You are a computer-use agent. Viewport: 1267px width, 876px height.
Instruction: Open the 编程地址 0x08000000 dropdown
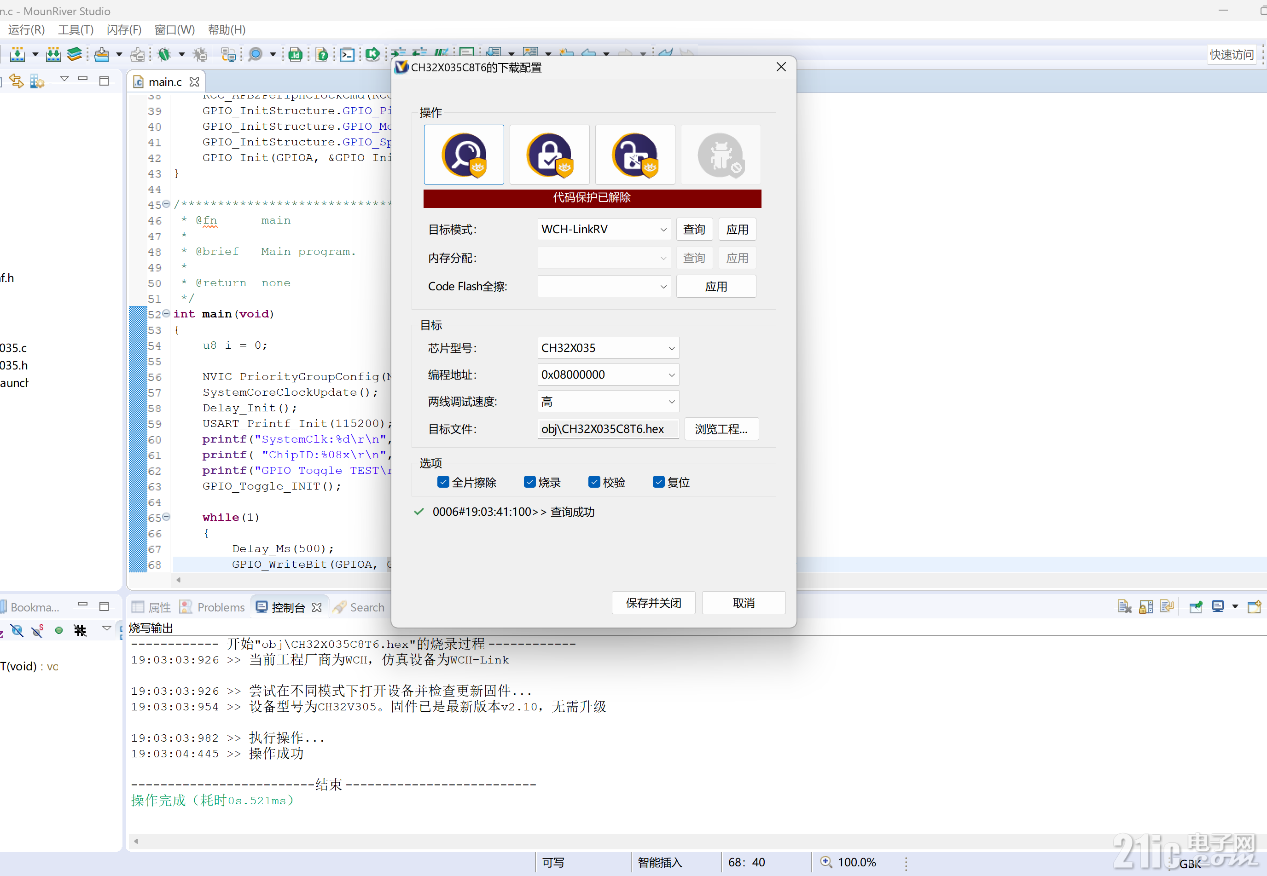(x=608, y=375)
